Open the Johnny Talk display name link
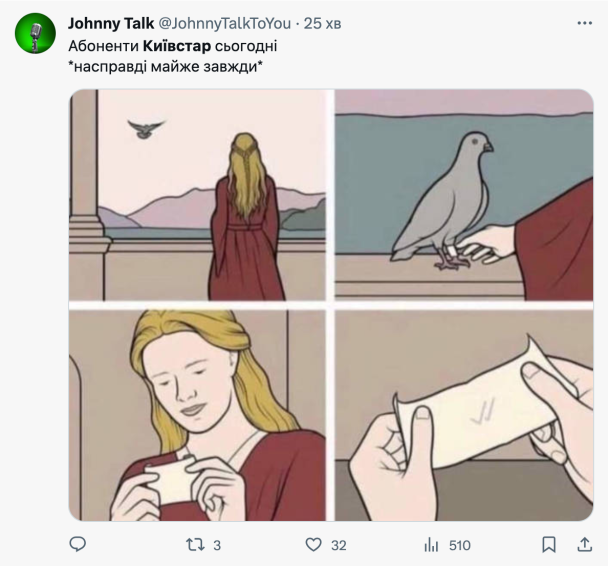The width and height of the screenshot is (608, 566). 110,22
